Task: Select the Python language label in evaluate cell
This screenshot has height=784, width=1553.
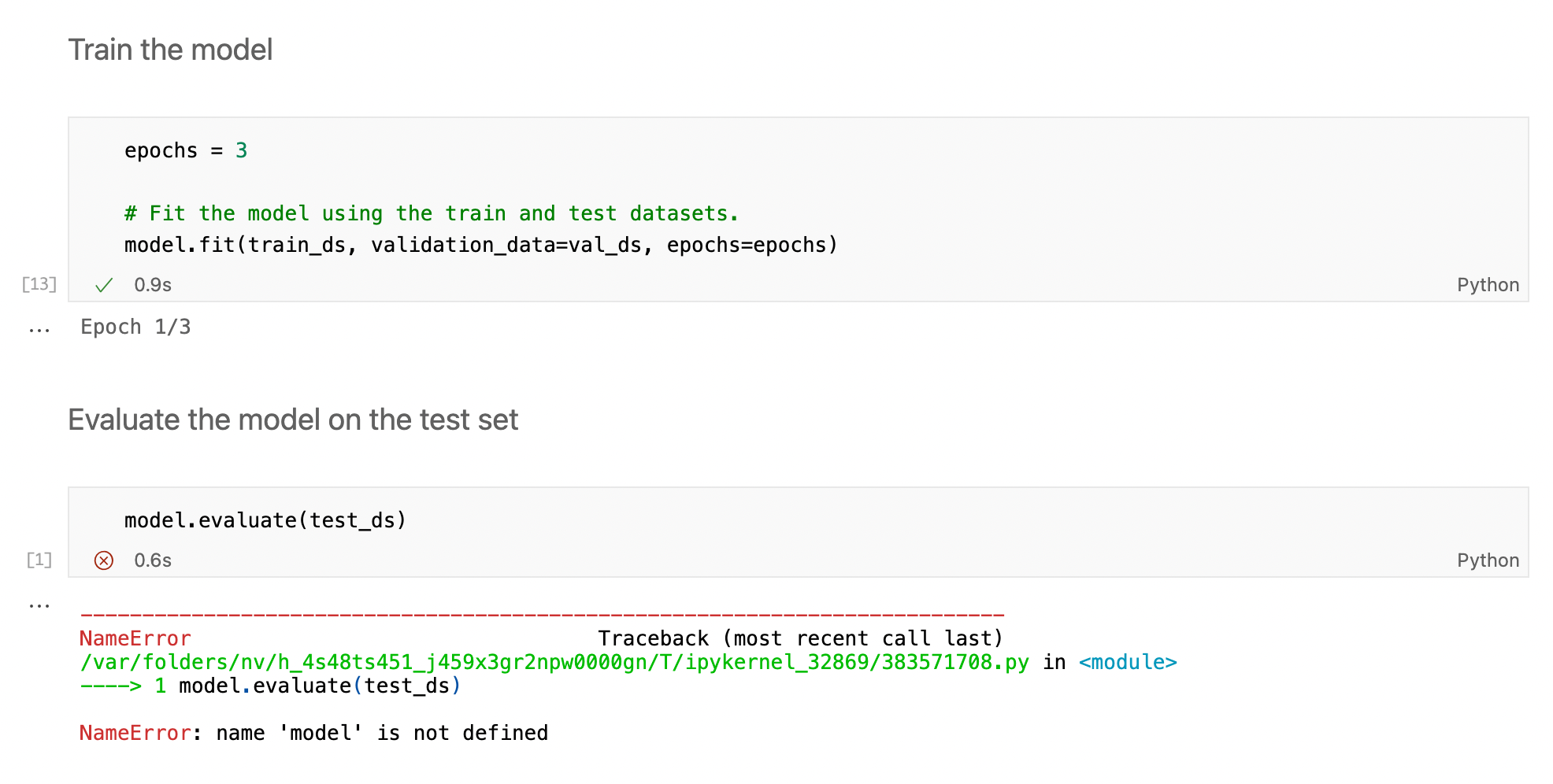Action: tap(1488, 560)
